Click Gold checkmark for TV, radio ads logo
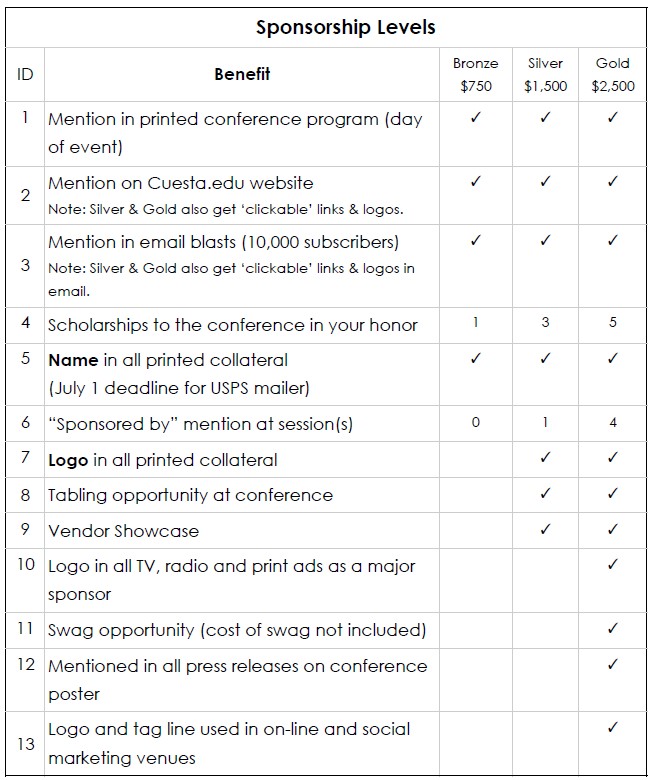This screenshot has height=780, width=652. (613, 565)
